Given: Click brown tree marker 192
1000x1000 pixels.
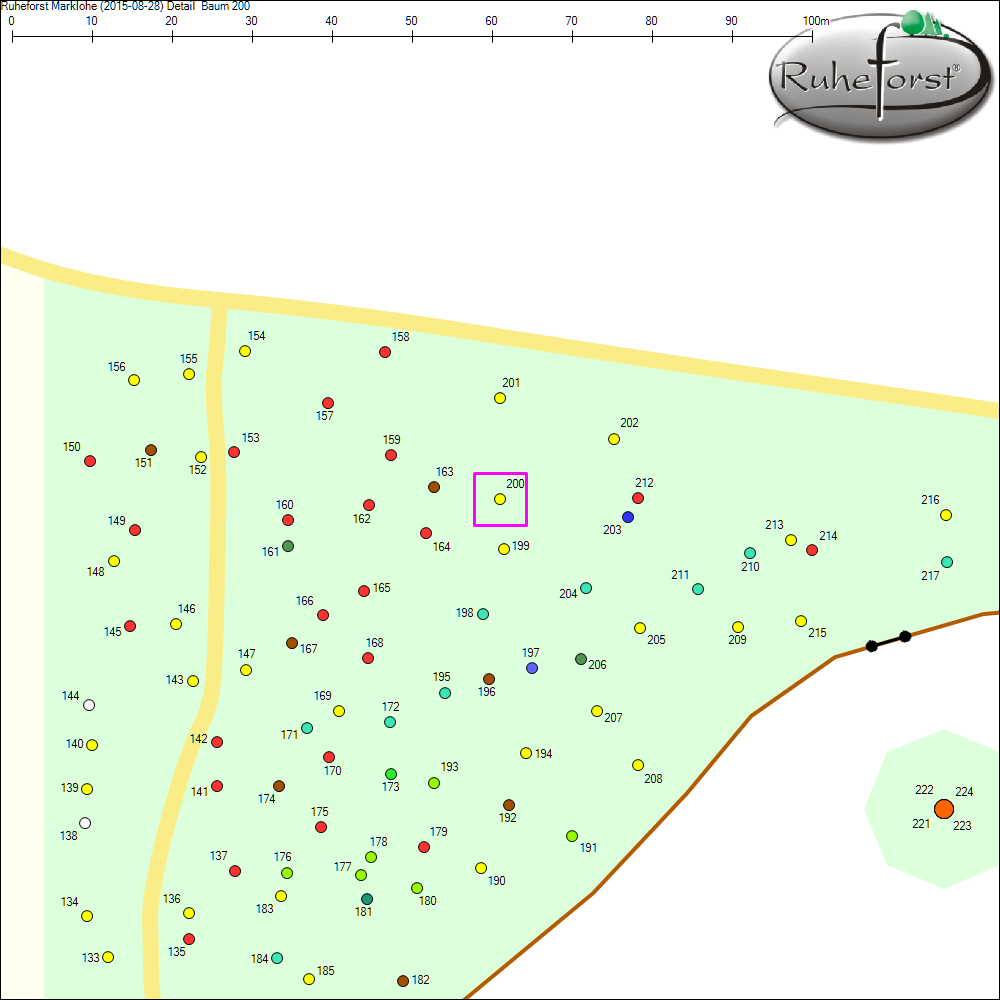Looking at the screenshot, I should pyautogui.click(x=509, y=805).
